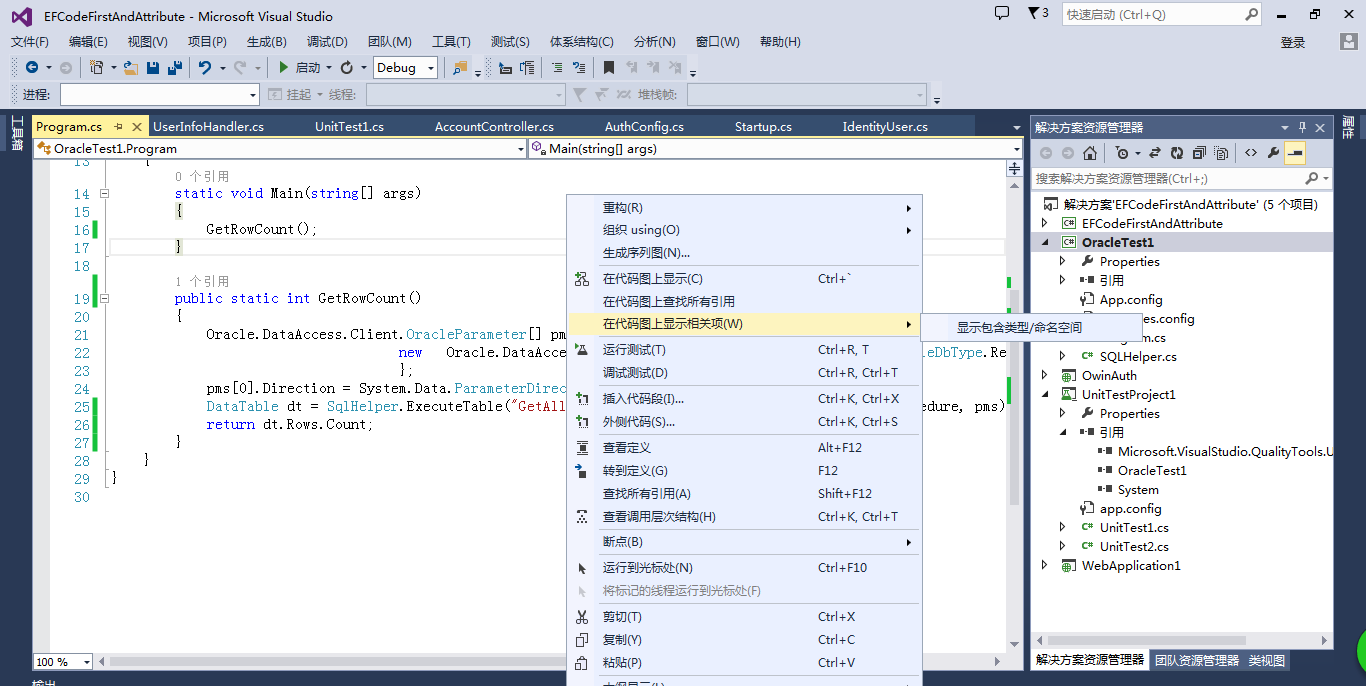
Task: Click the 登录 sign-in link
Action: coord(1293,42)
